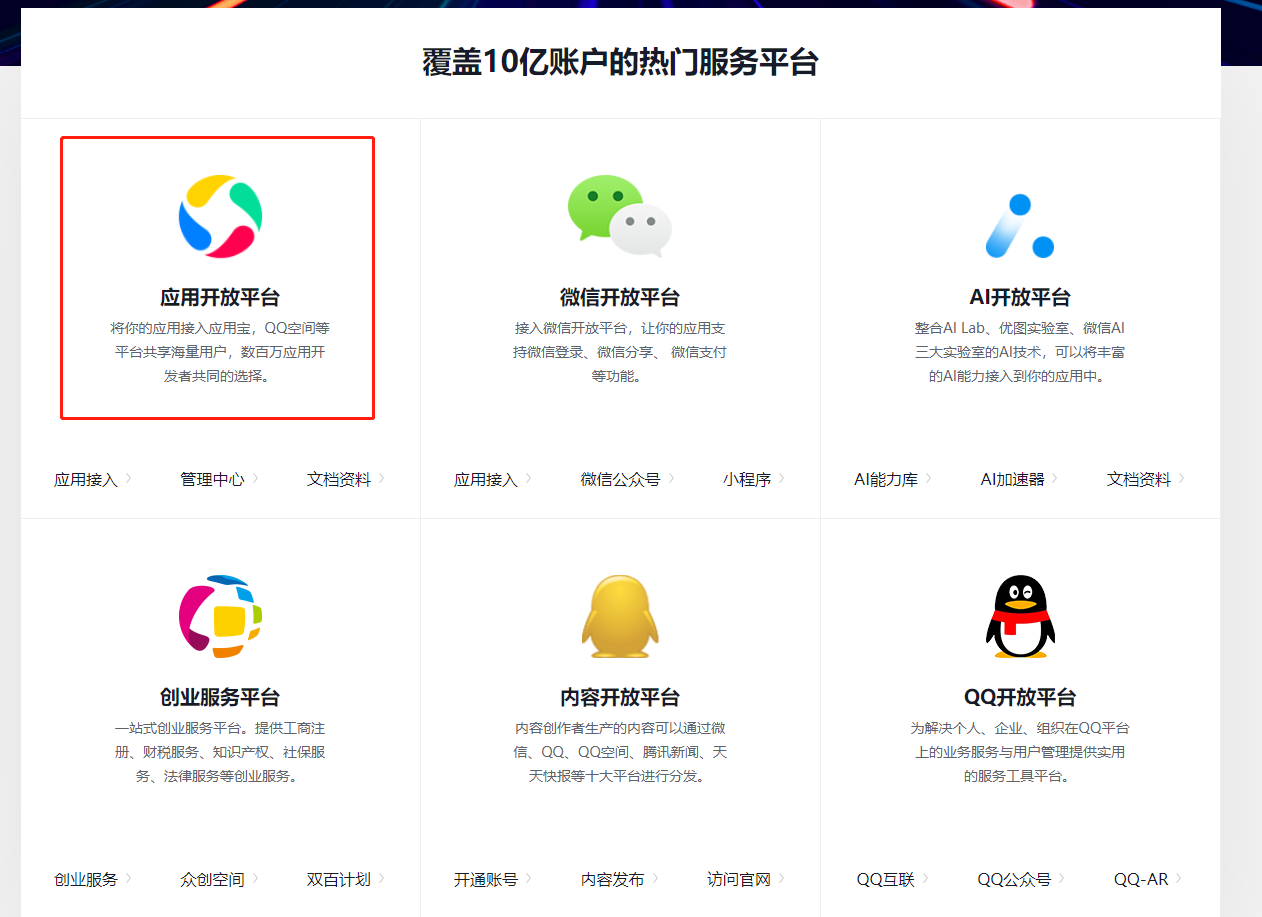This screenshot has width=1262, height=917.
Task: Click the QQ-AR link
Action: [1141, 879]
